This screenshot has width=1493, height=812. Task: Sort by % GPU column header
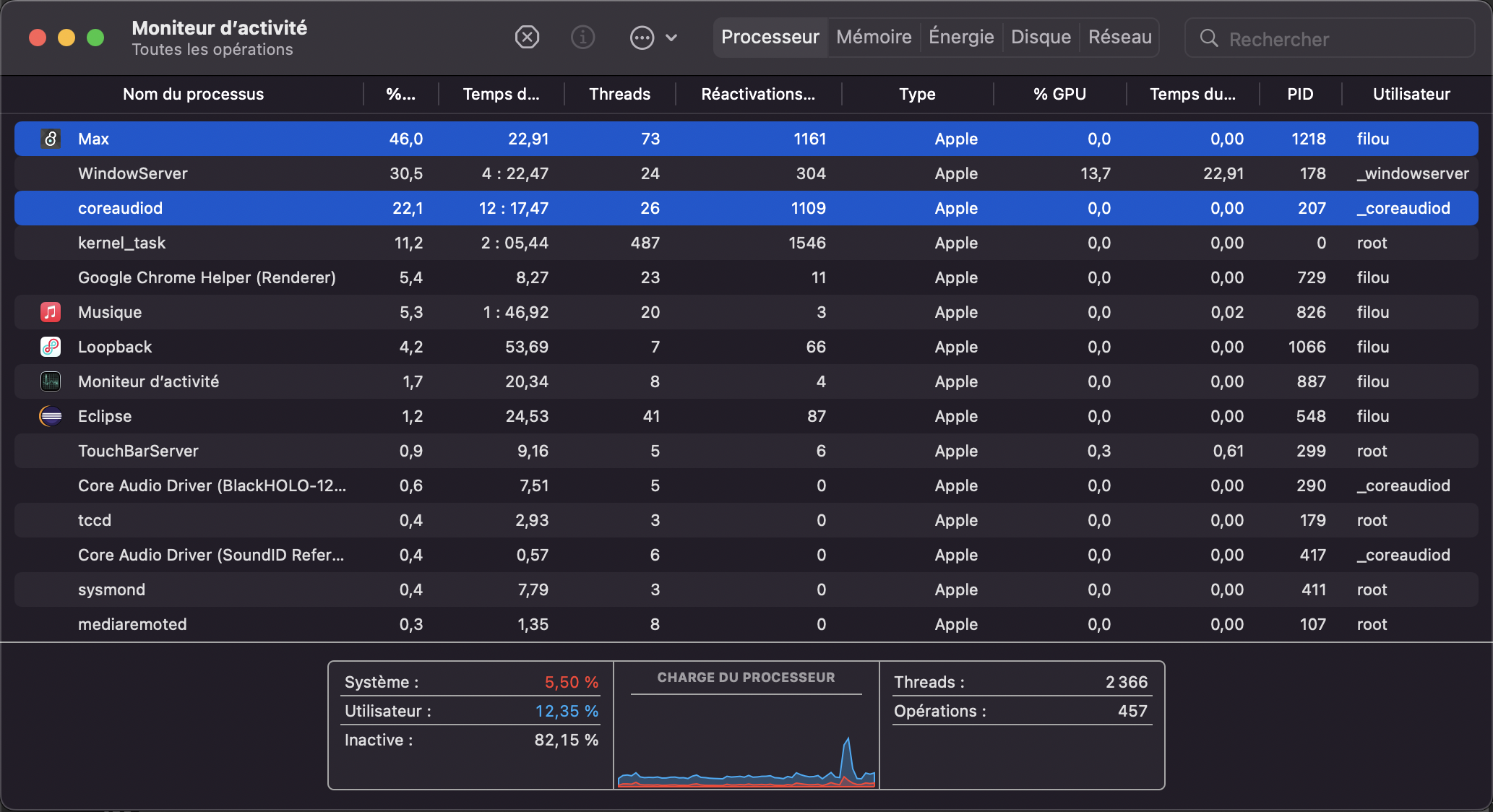[x=1059, y=94]
